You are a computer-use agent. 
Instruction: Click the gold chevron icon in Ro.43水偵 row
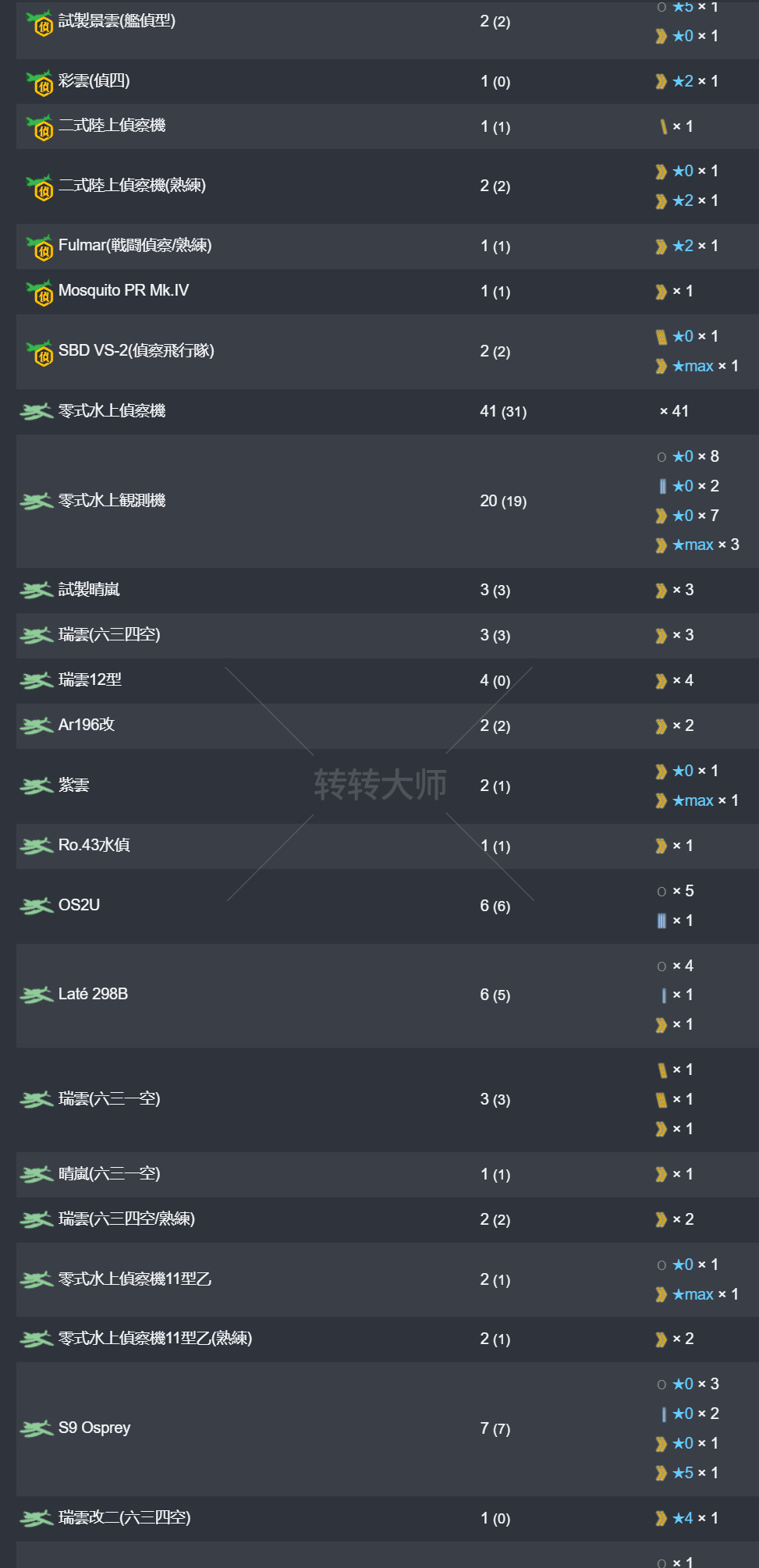[661, 846]
